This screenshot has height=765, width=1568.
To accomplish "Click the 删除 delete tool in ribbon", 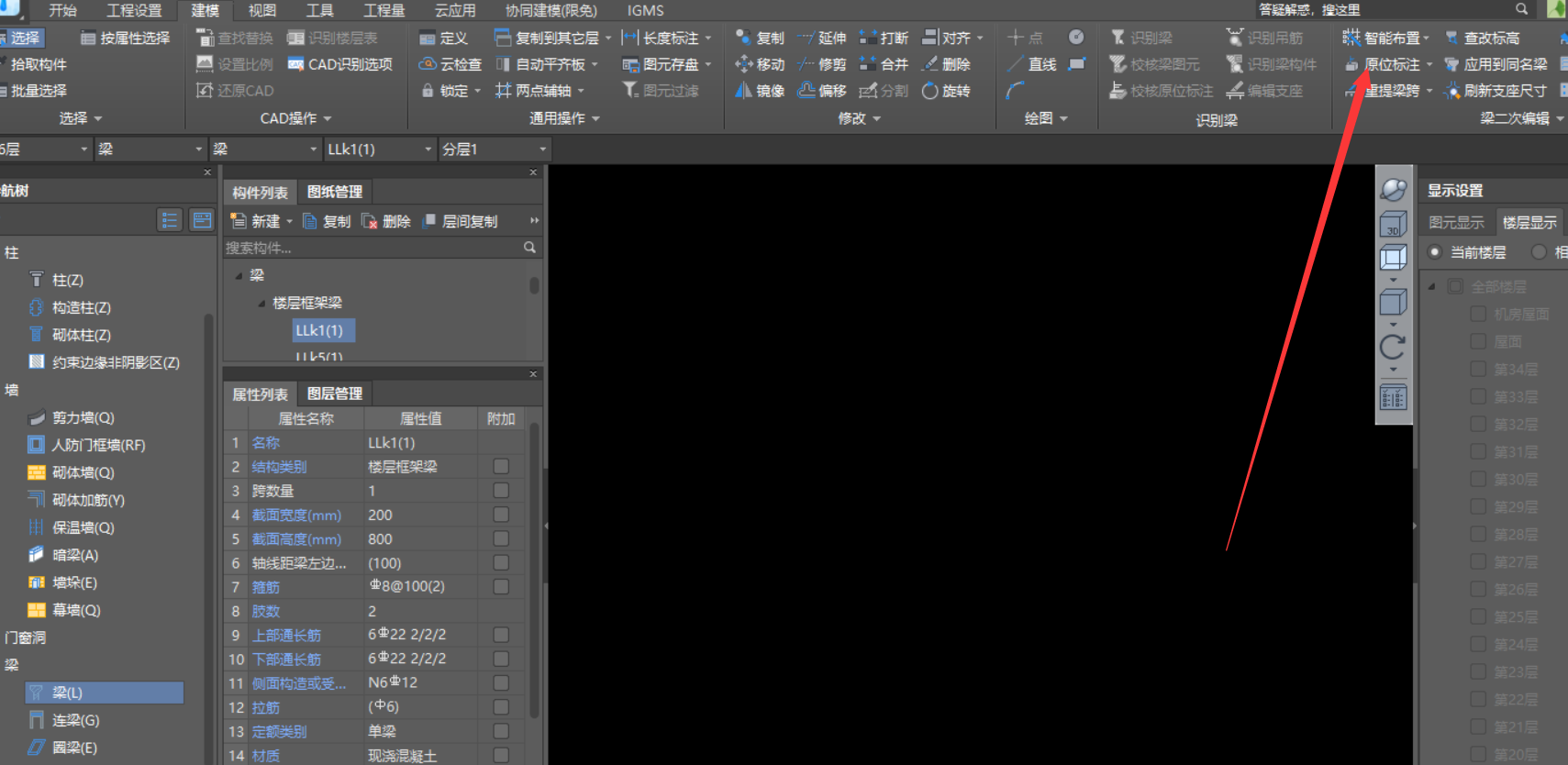I will [x=946, y=64].
